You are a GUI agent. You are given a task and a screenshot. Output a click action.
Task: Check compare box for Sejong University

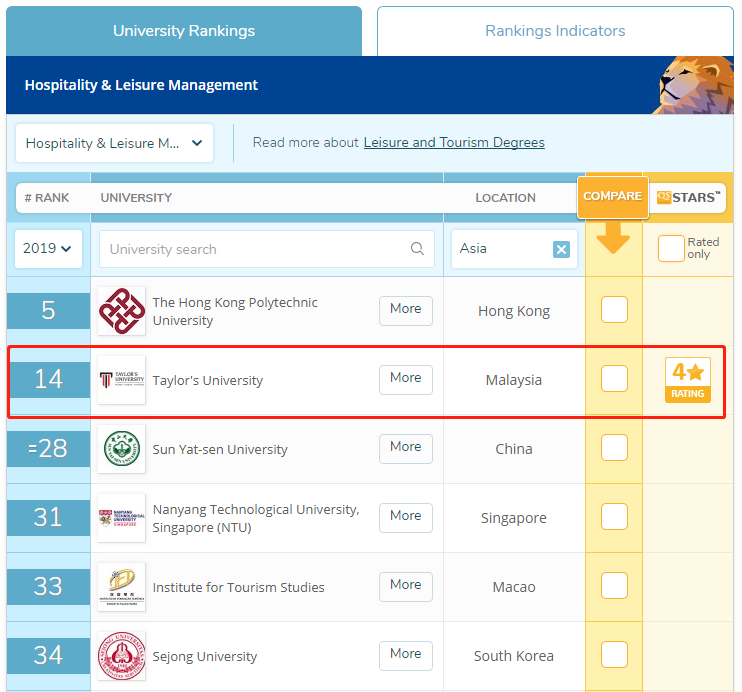tap(614, 654)
